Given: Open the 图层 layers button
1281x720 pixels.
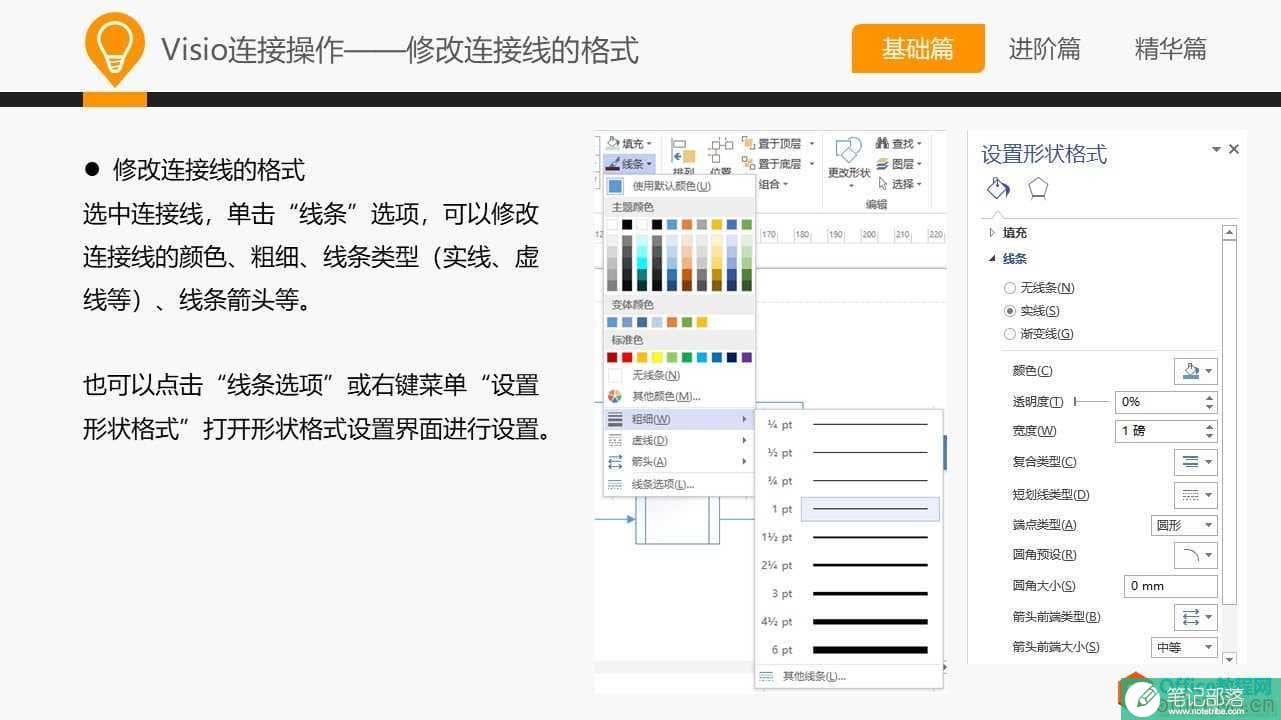Looking at the screenshot, I should 898,163.
